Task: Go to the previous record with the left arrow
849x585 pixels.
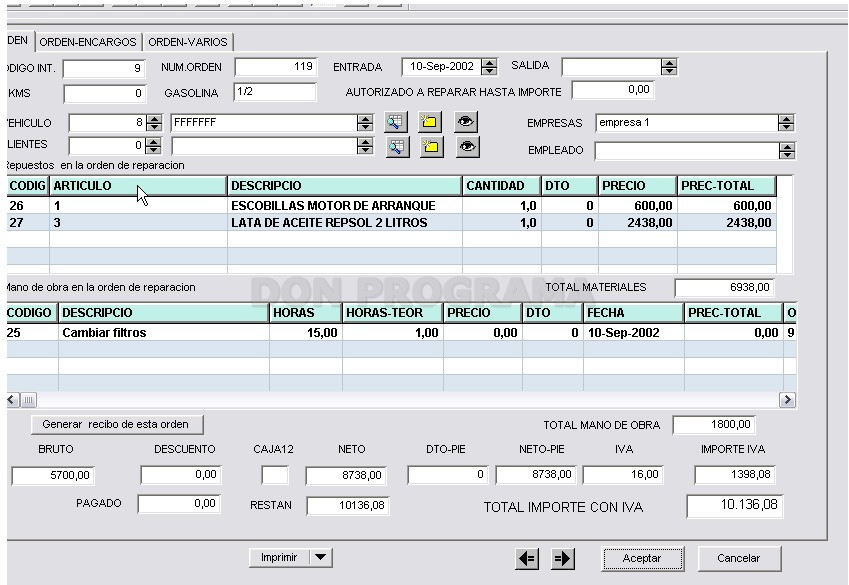Action: point(527,558)
